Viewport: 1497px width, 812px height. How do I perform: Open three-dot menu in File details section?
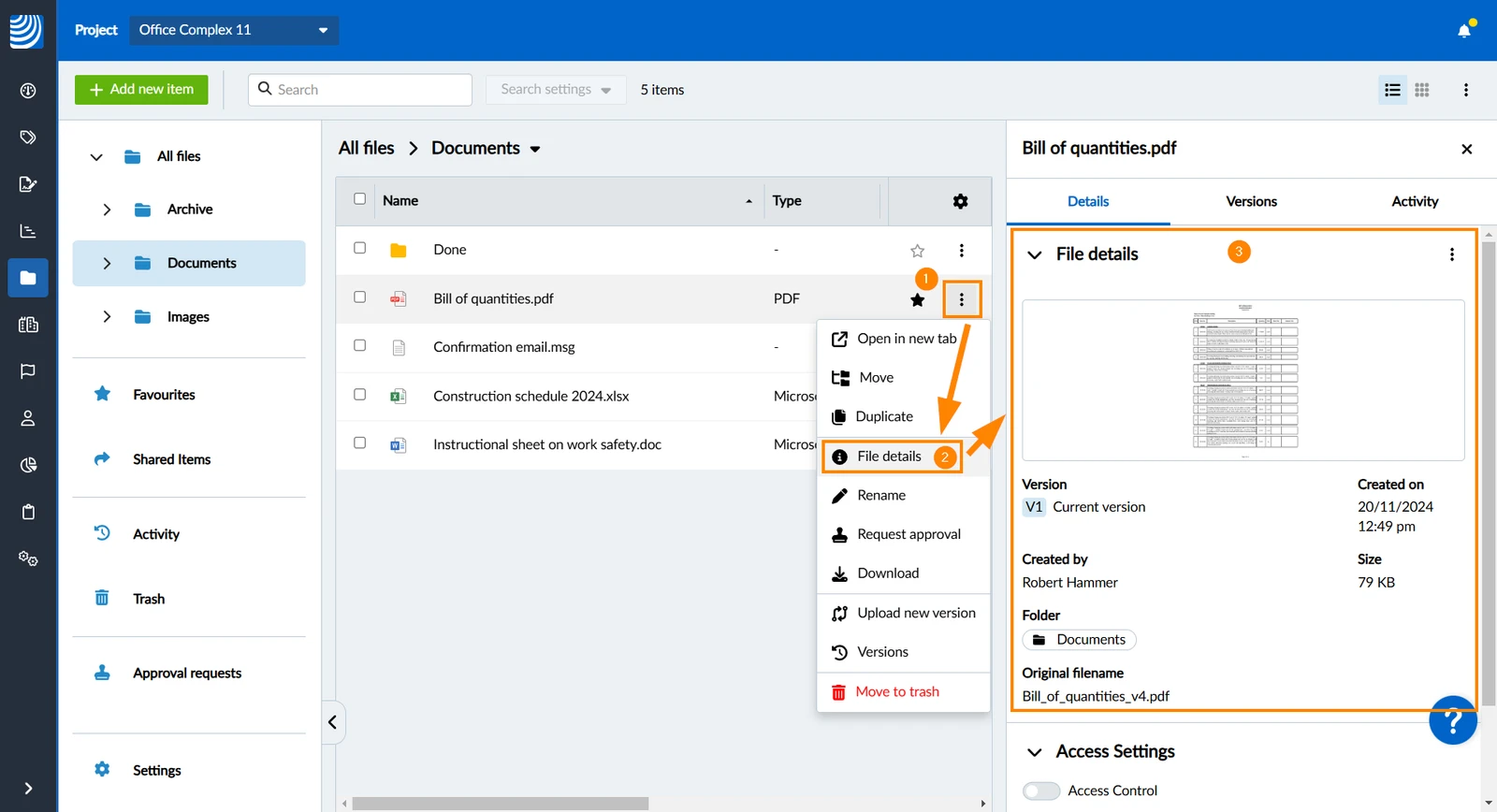coord(1452,254)
